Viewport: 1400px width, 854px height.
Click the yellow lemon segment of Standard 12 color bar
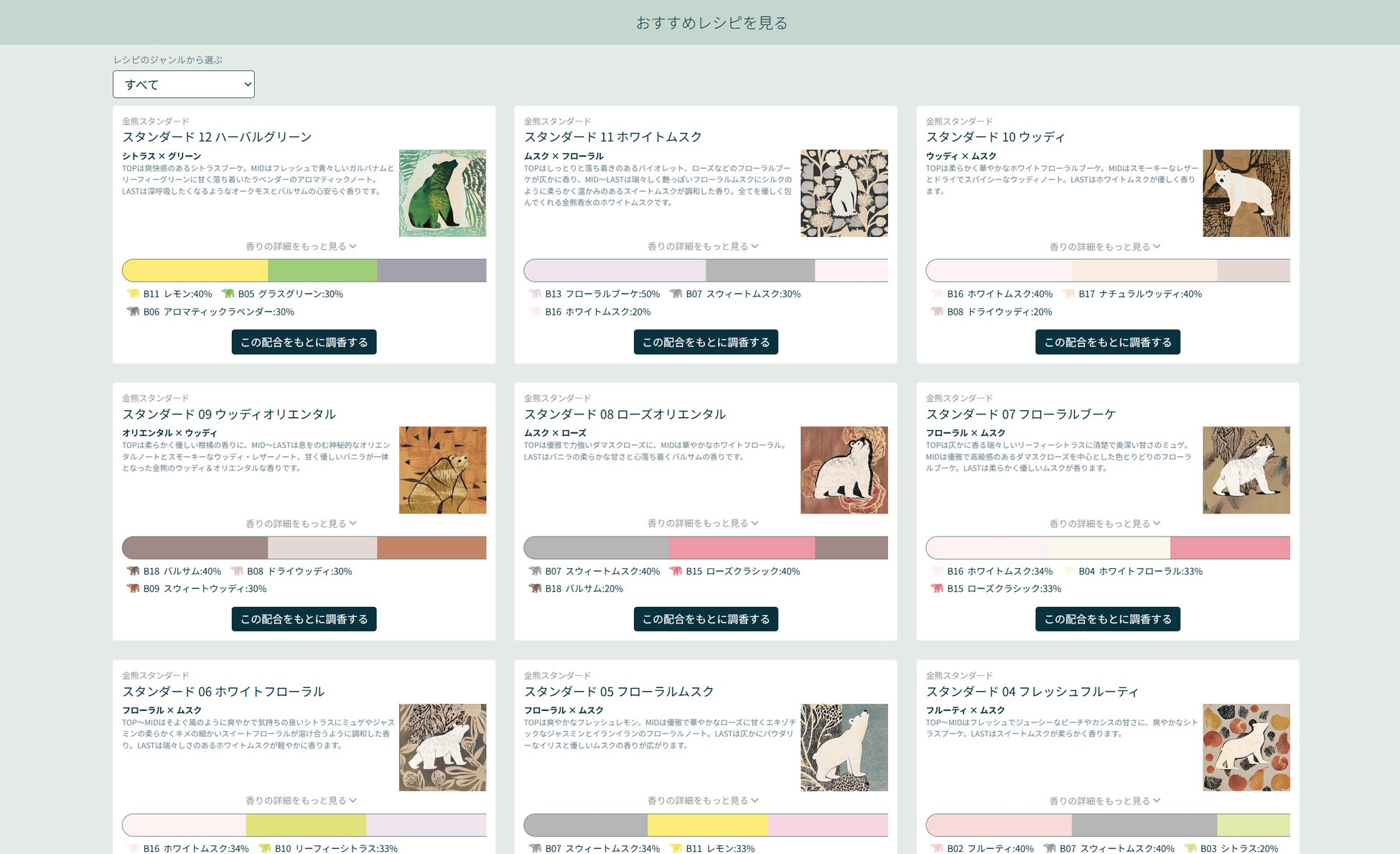195,271
